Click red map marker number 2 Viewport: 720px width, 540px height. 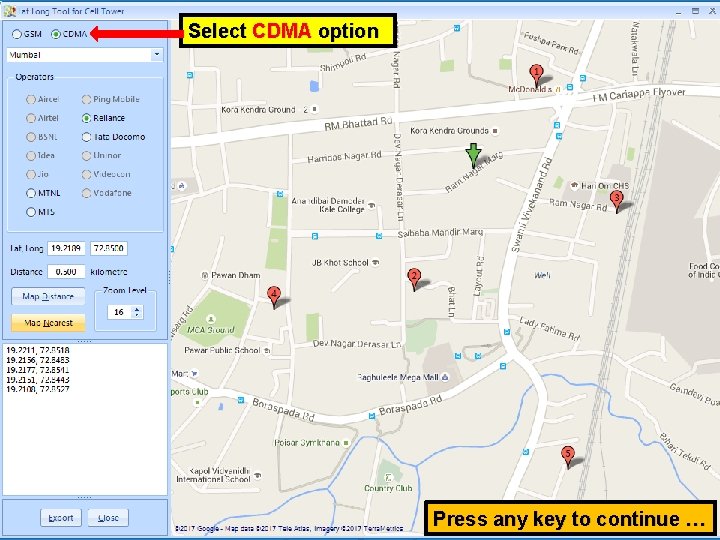tap(414, 279)
